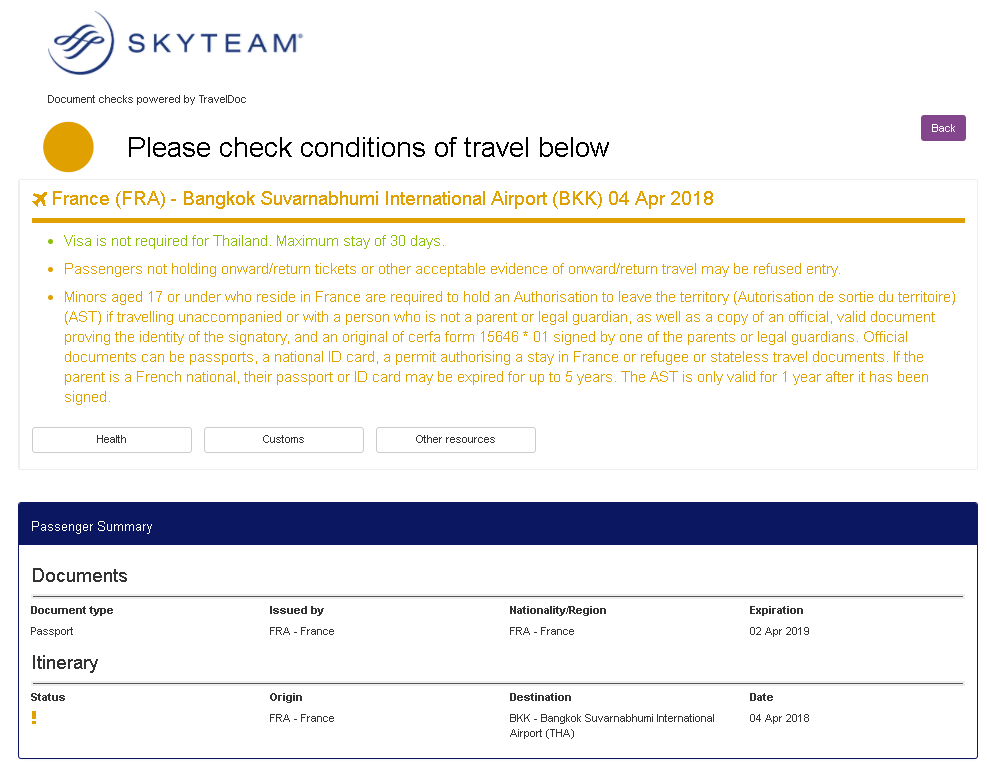Click the airplane icon beside France route

tap(40, 199)
